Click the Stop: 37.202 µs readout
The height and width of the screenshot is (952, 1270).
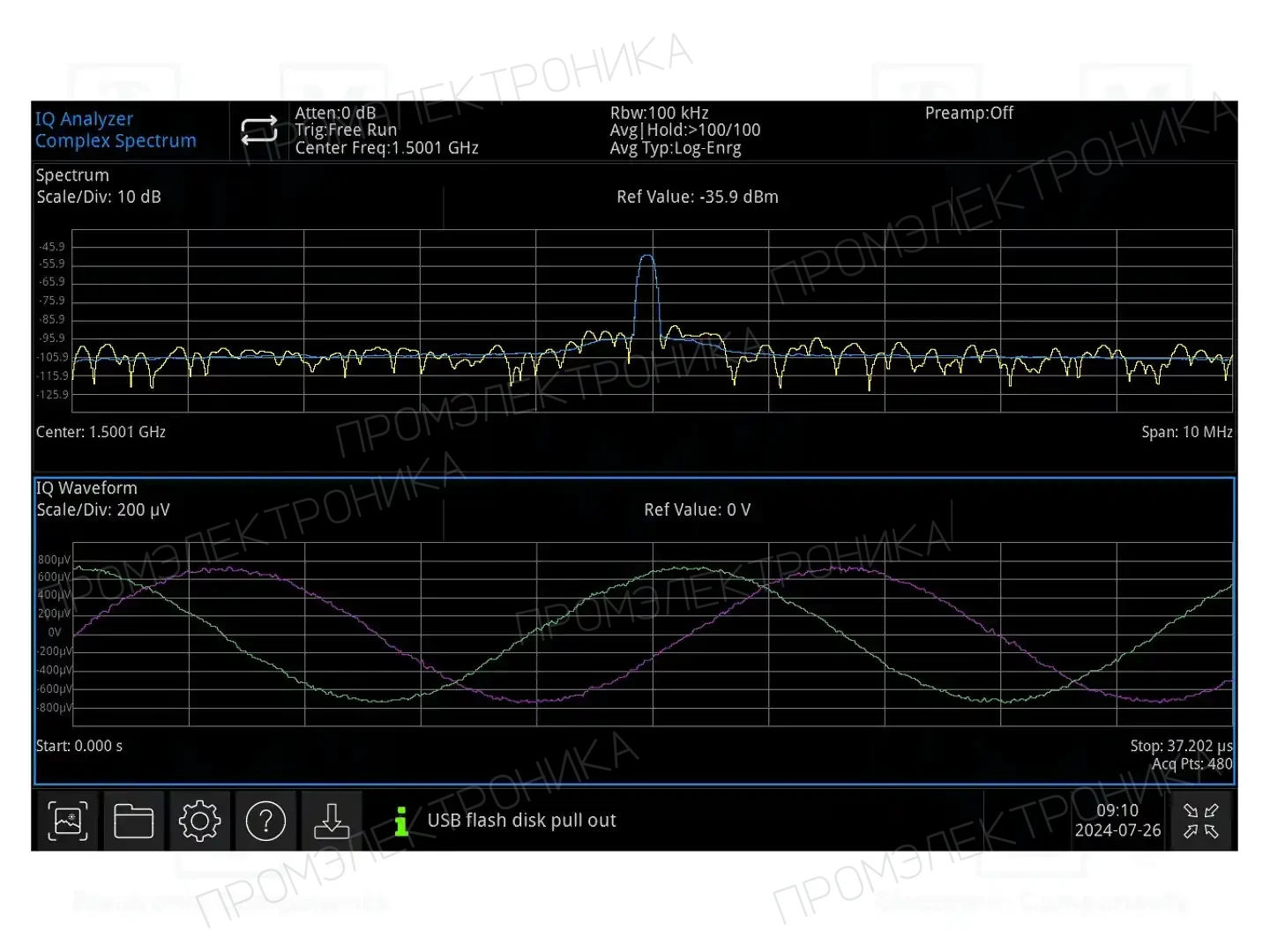[1181, 746]
